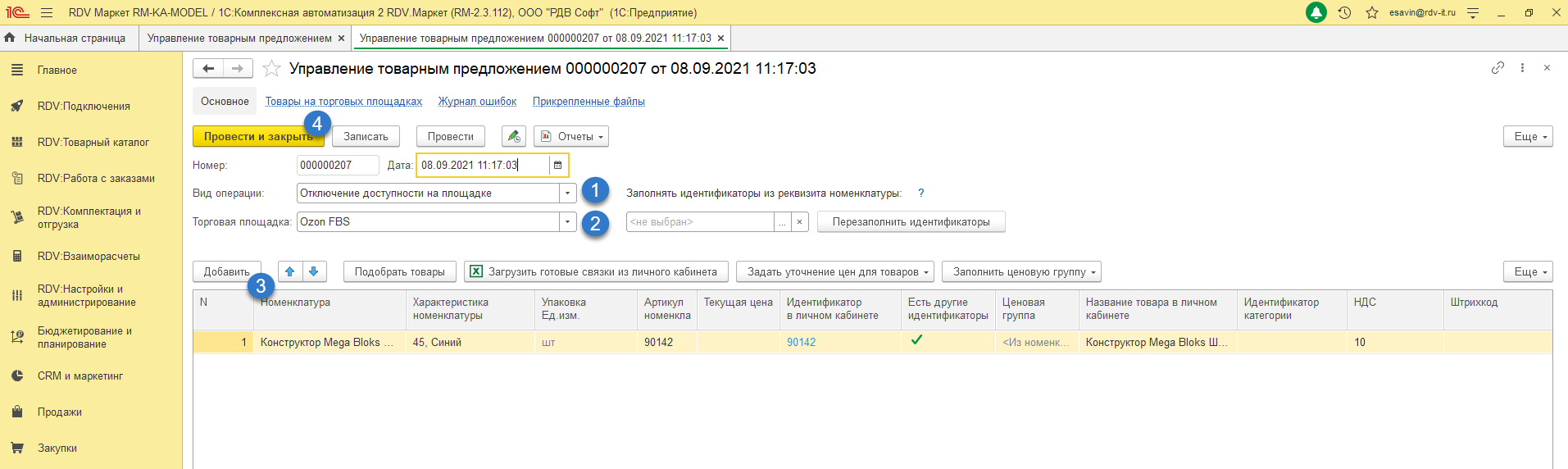Click the Номер input field
The image size is (1568, 469).
pyautogui.click(x=338, y=165)
